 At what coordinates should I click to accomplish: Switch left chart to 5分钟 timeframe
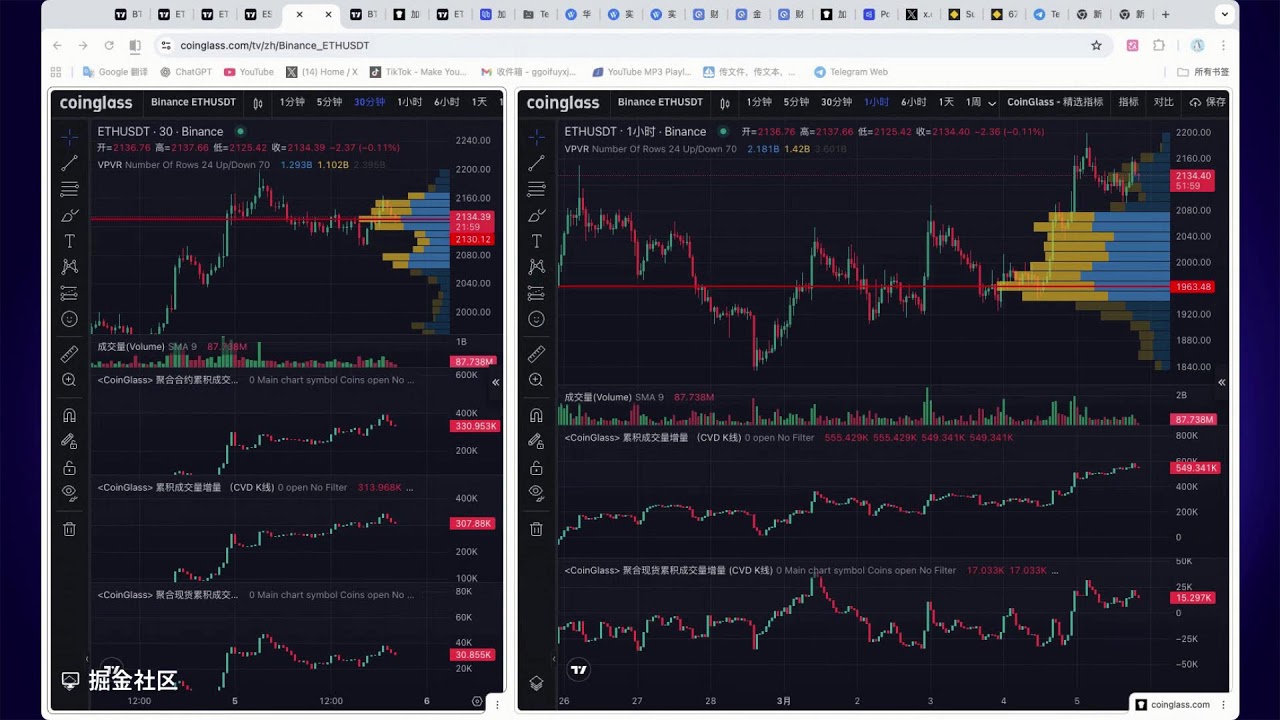coord(329,102)
